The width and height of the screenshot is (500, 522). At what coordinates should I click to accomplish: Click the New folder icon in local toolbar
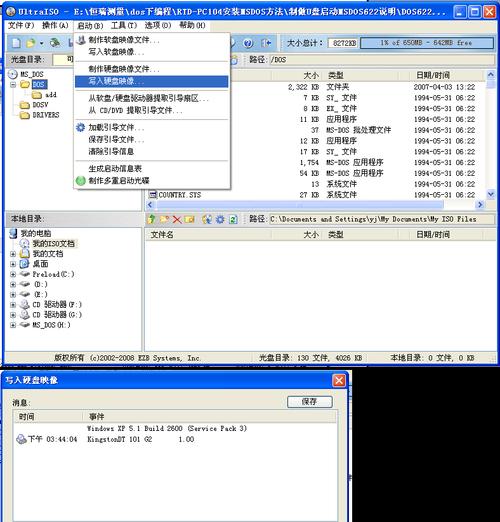click(x=164, y=219)
